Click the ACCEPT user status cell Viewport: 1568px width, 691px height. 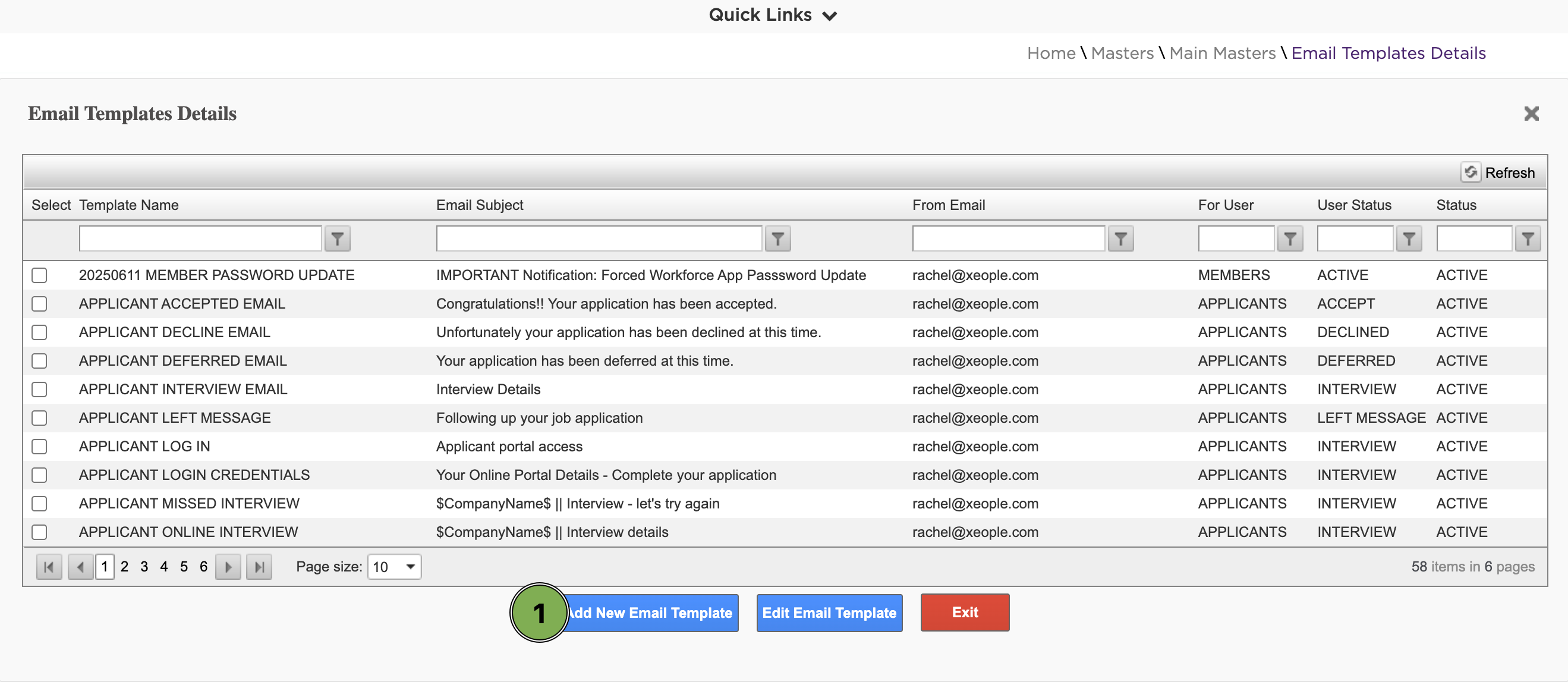(x=1346, y=304)
